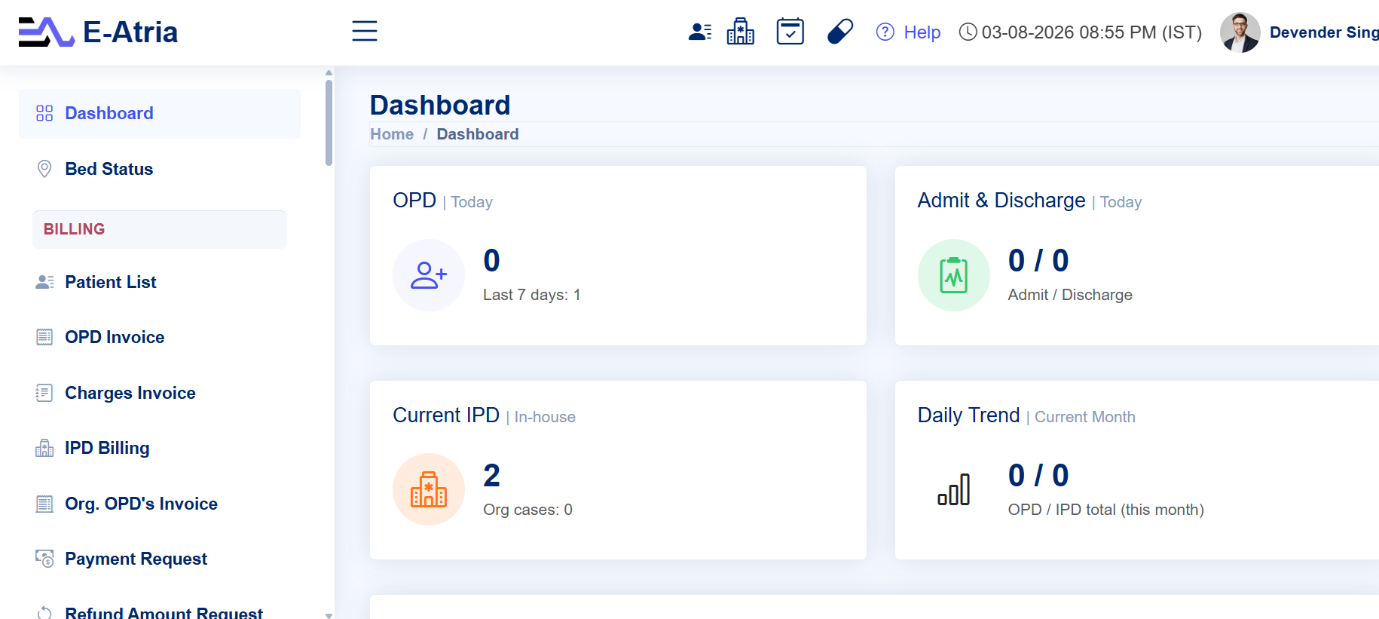Click the "Last 7 days: 1" text
Viewport: 1379px width, 619px height.
pos(532,295)
